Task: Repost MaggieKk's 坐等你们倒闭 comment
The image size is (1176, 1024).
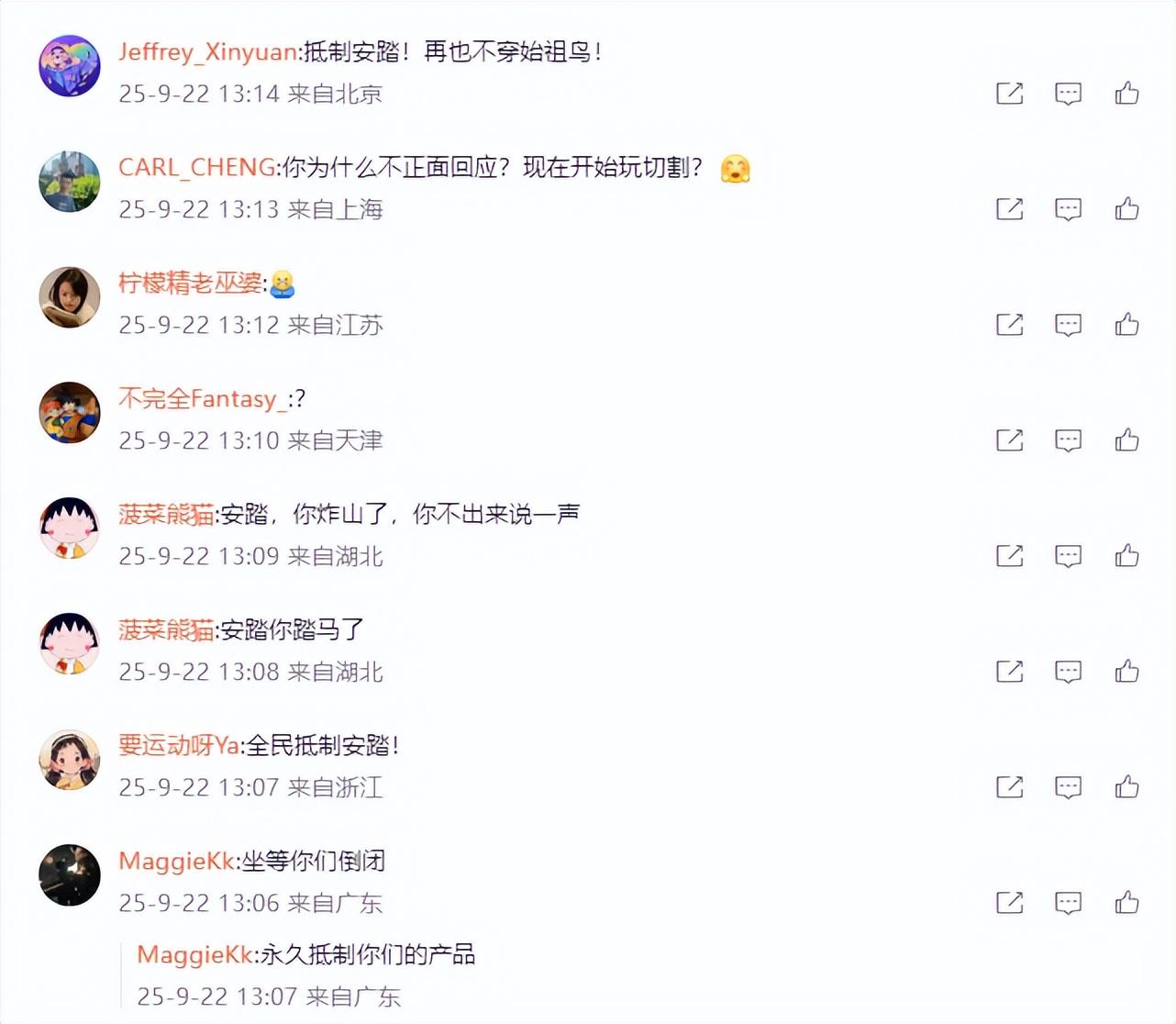Action: click(x=1009, y=902)
